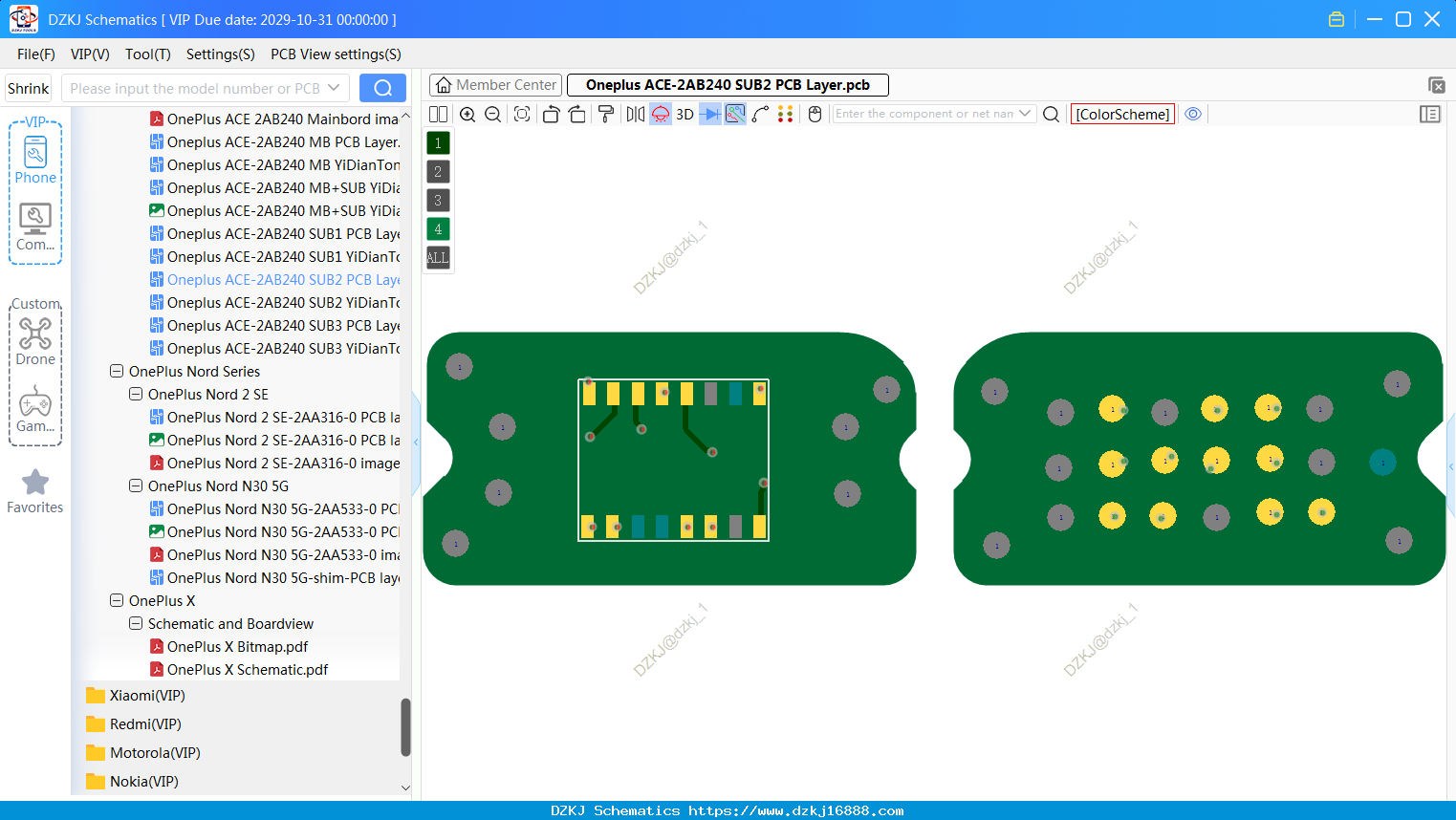
Task: Zoom out of the PCB view
Action: pyautogui.click(x=493, y=114)
